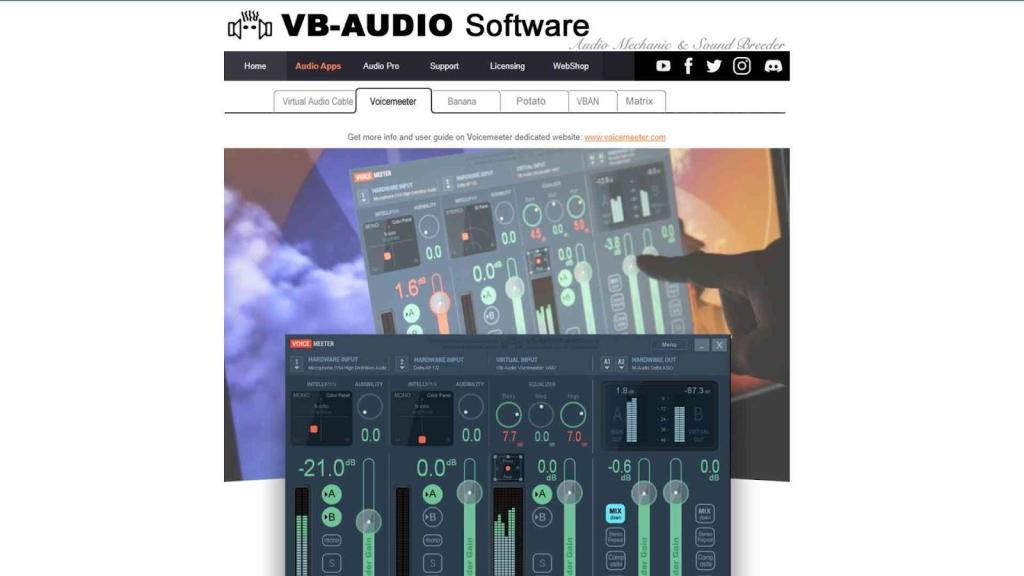1024x576 pixels.
Task: Open the VB-Audio Twitter icon
Action: (714, 66)
